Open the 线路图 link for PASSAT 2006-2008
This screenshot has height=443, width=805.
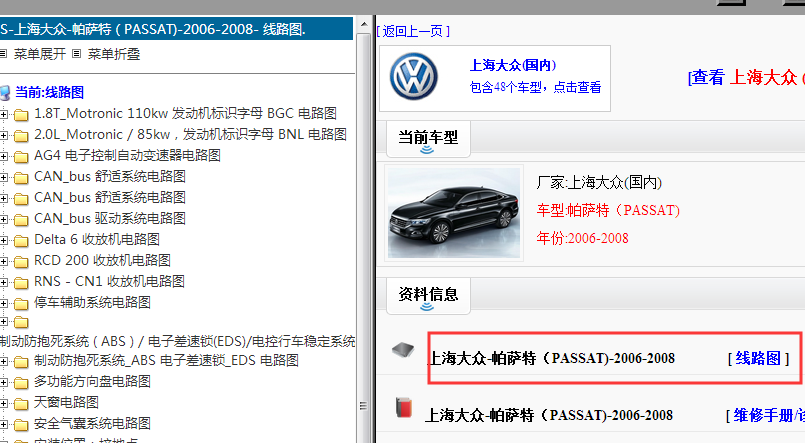pyautogui.click(x=758, y=358)
